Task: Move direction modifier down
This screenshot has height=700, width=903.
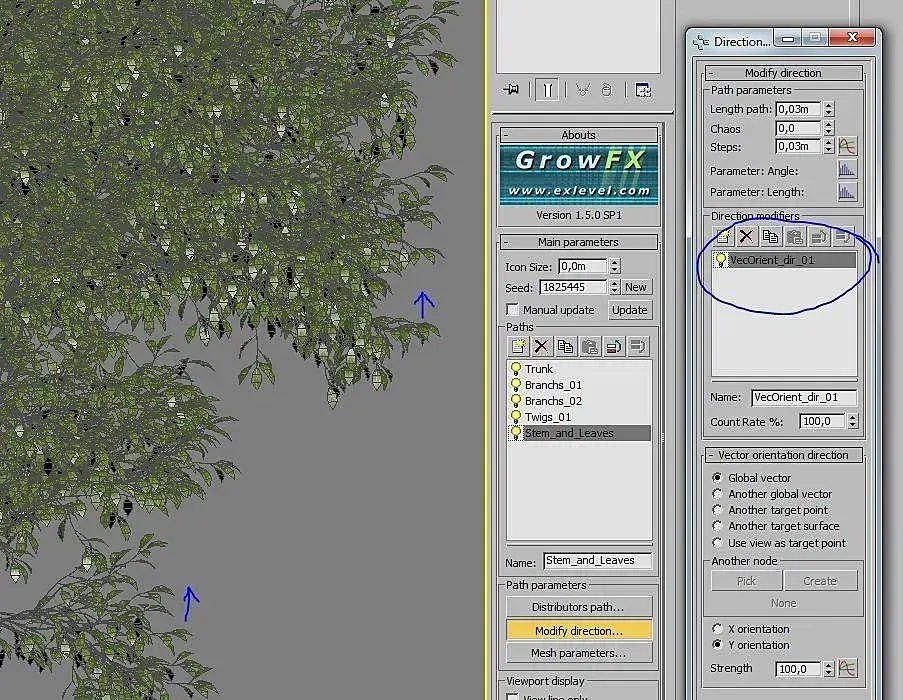Action: (843, 237)
